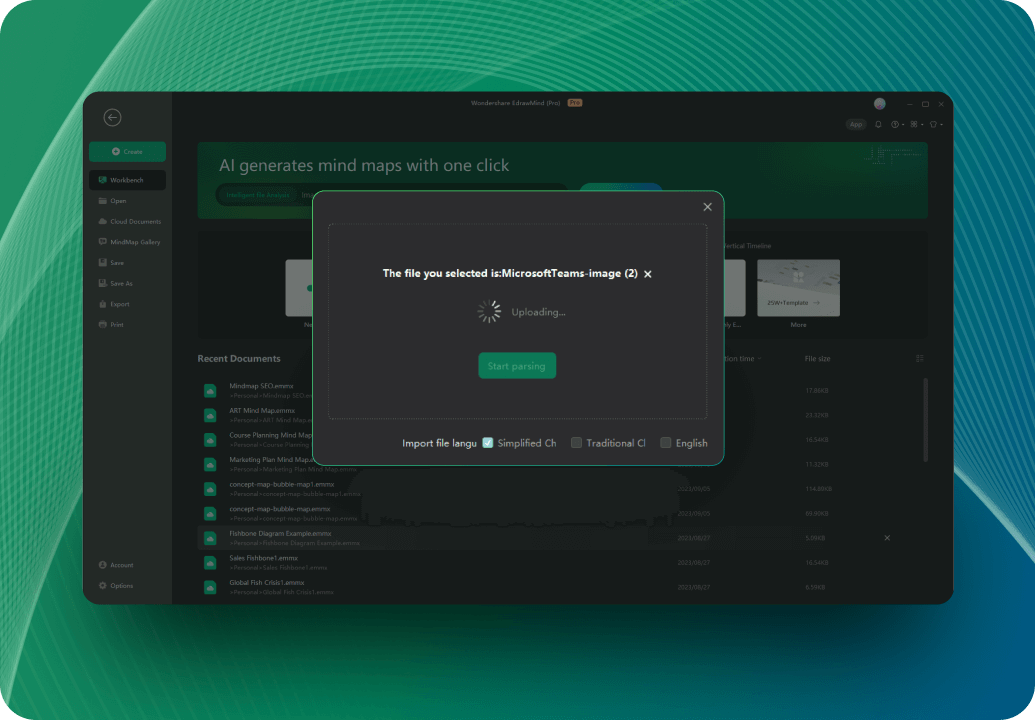Enable the English import language checkbox
The height and width of the screenshot is (720, 1035).
(x=665, y=443)
